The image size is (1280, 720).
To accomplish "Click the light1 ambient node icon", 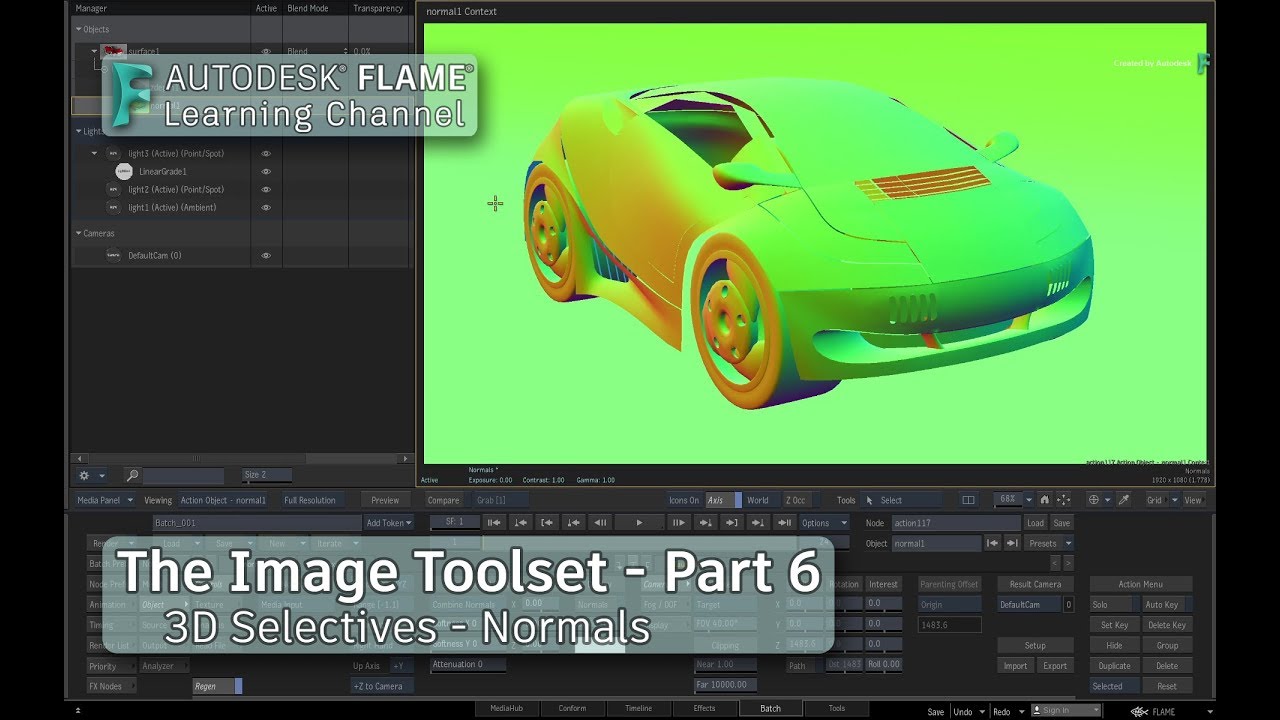I will (x=113, y=207).
